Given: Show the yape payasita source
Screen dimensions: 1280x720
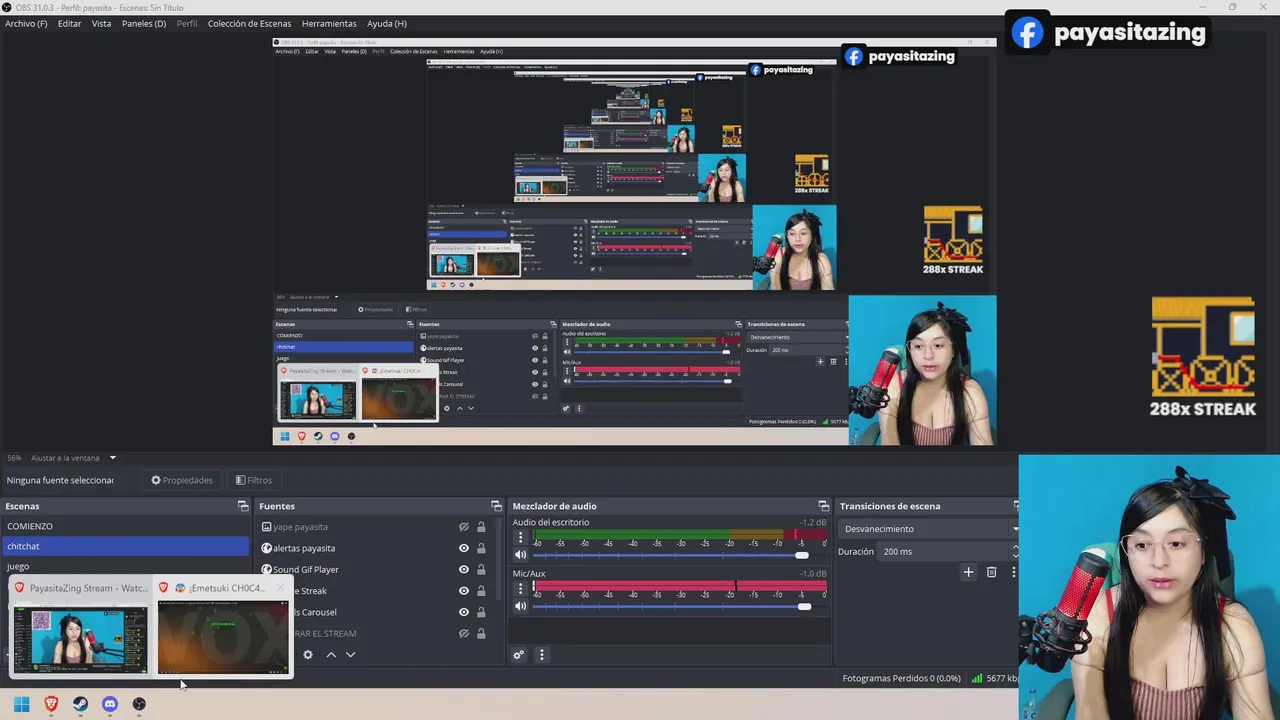Looking at the screenshot, I should click(x=464, y=527).
